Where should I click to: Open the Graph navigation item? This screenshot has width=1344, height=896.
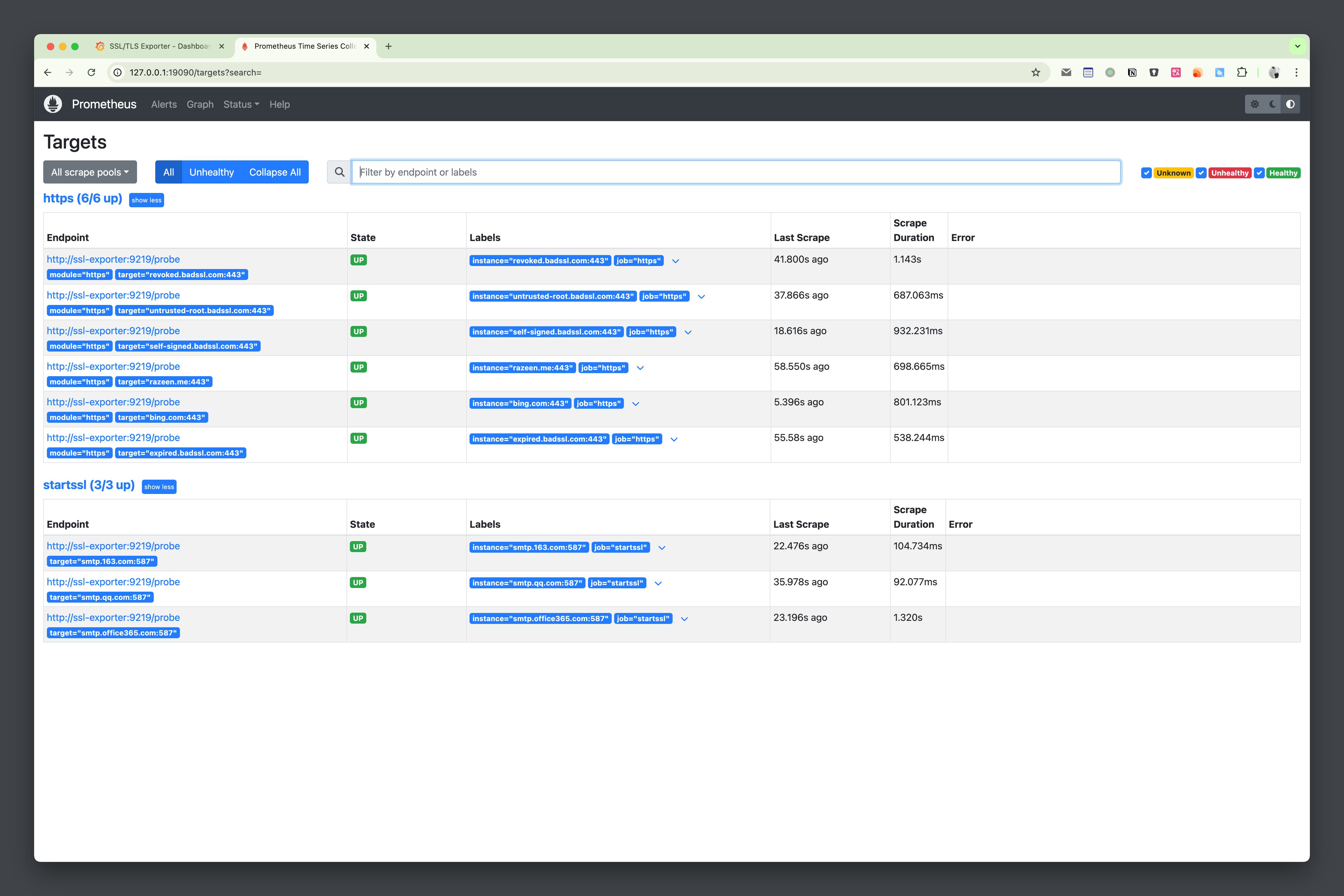200,104
